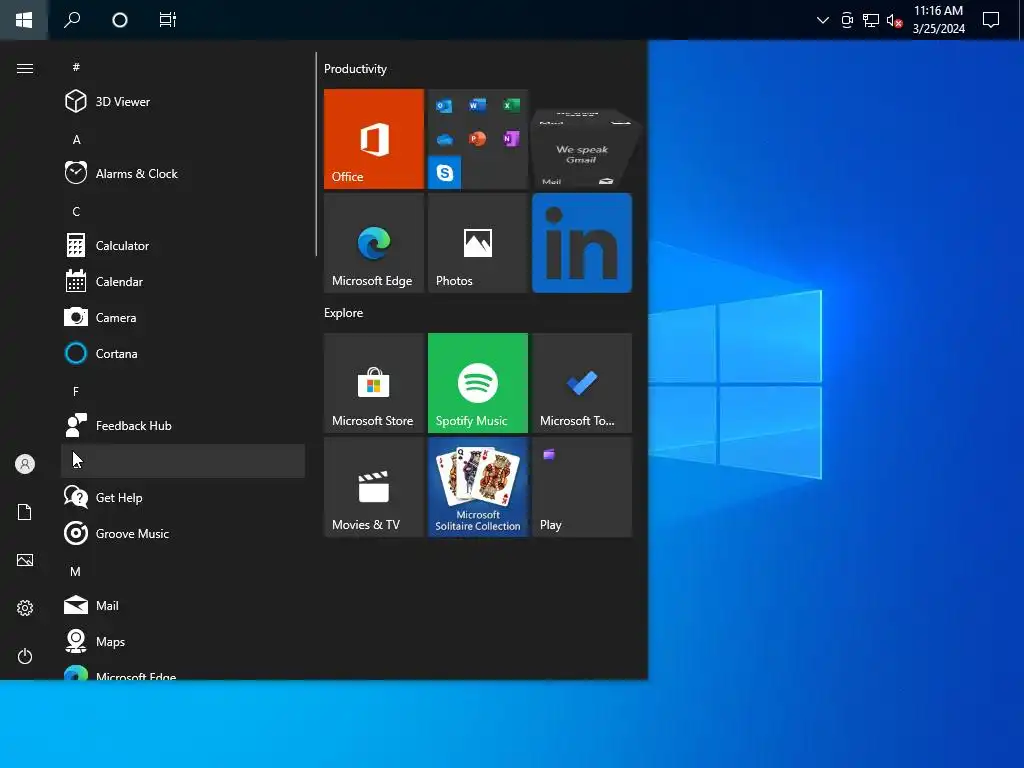Click the letter C group header

(76, 212)
